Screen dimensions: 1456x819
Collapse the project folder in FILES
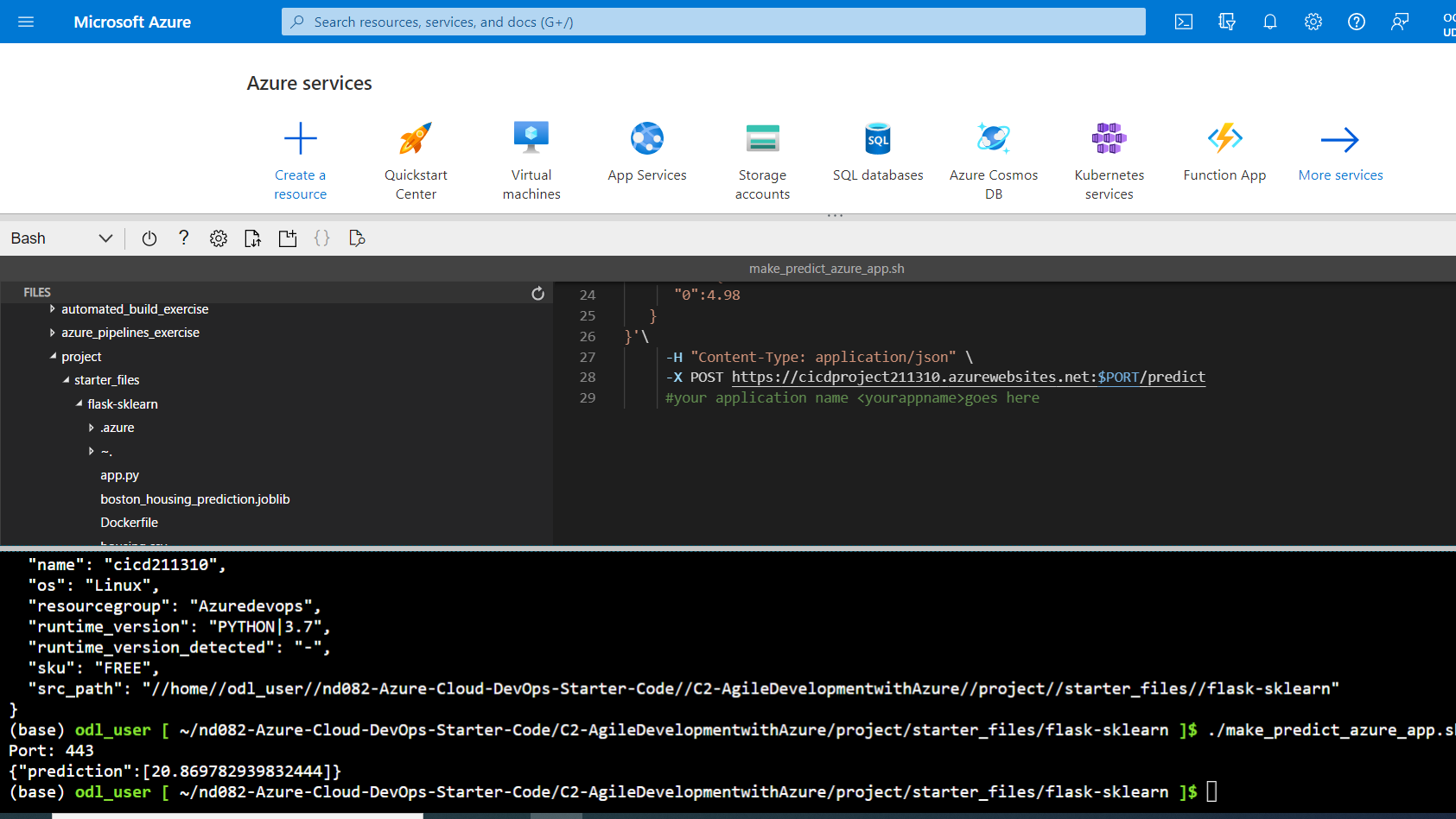(x=53, y=356)
